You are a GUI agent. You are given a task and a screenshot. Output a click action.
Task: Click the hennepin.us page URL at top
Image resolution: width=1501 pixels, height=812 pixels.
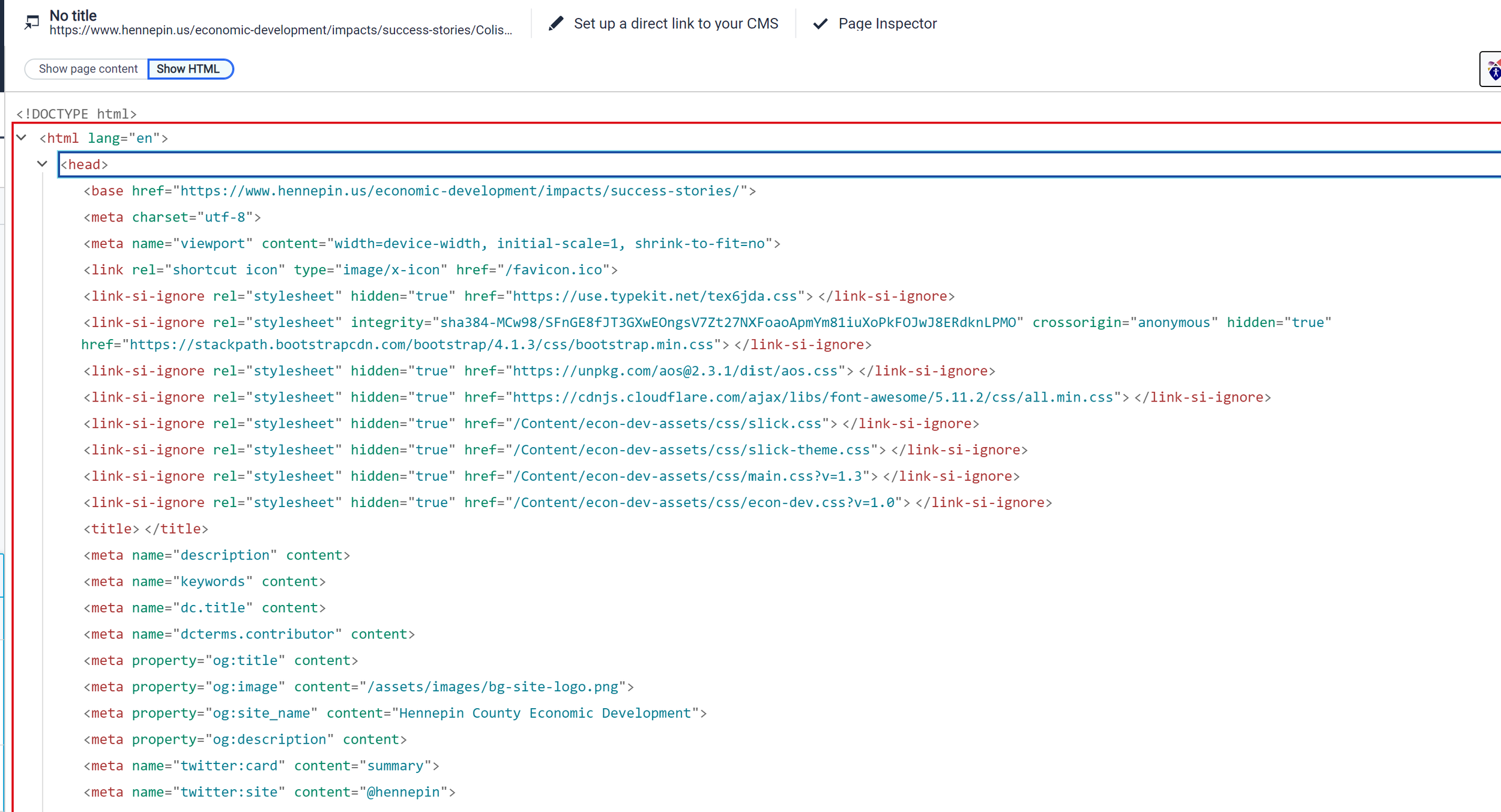click(x=280, y=31)
